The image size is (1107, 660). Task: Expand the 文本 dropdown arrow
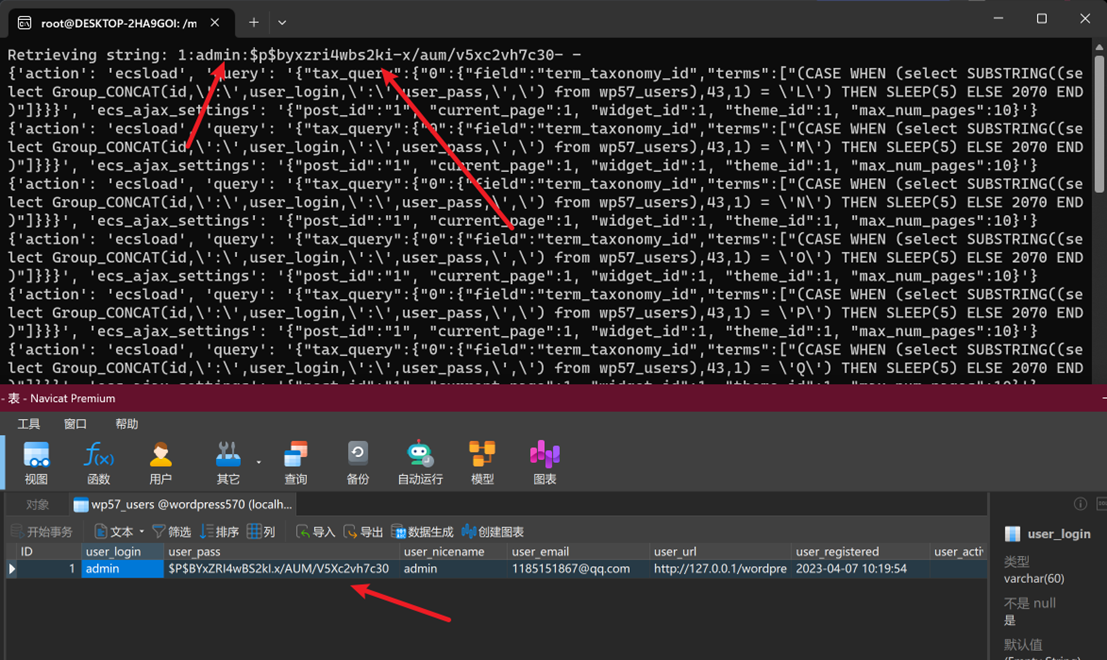click(142, 532)
